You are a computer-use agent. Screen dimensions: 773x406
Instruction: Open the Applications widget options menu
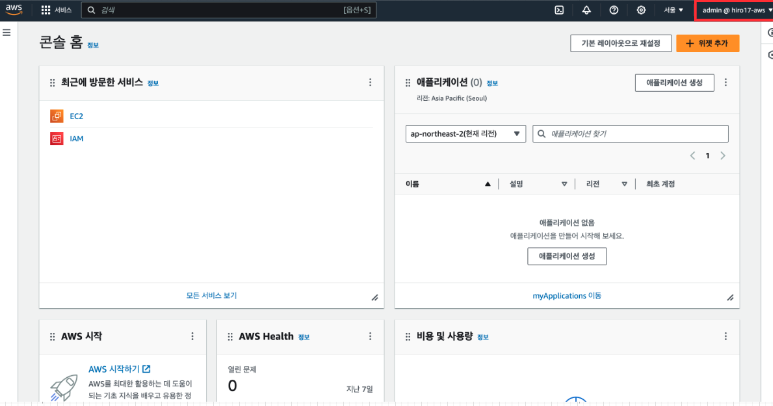726,82
